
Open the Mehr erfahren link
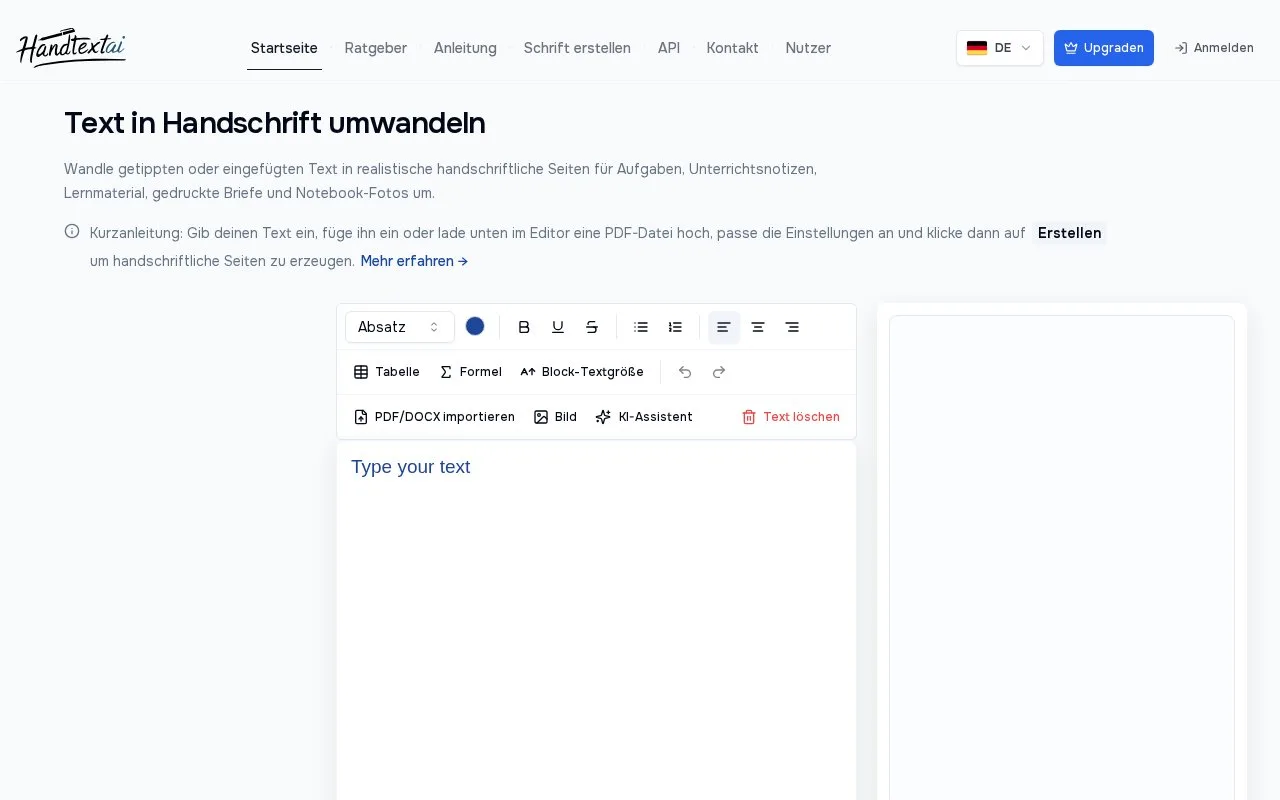tap(414, 261)
